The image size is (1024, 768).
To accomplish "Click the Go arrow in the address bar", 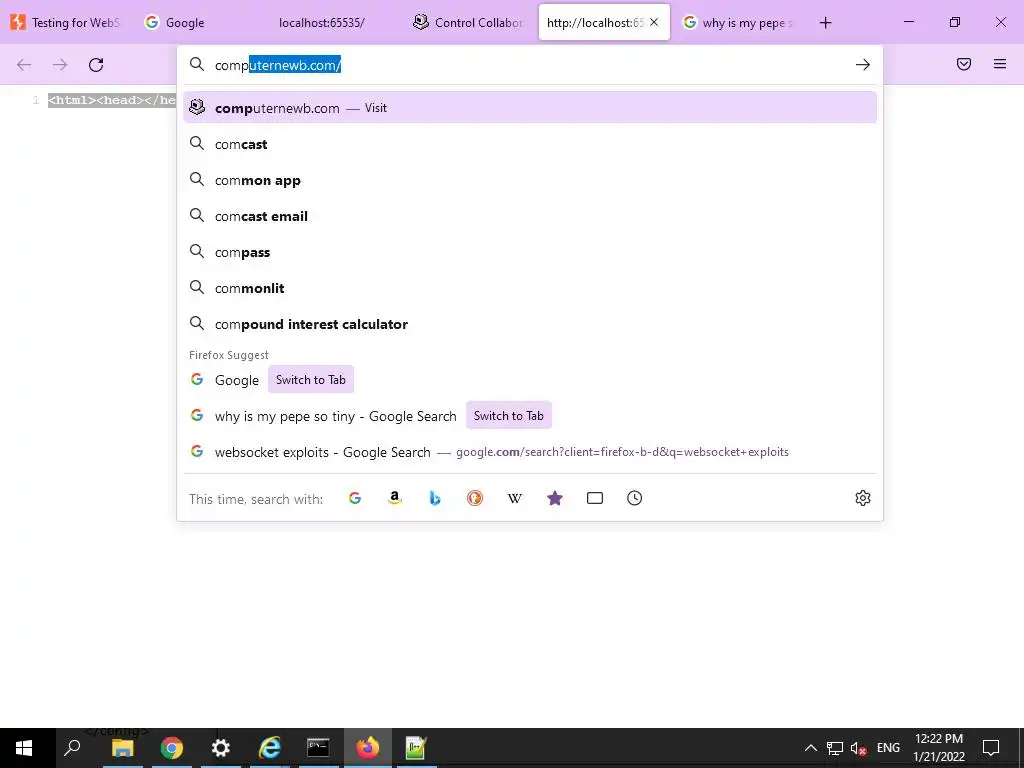I will [863, 65].
